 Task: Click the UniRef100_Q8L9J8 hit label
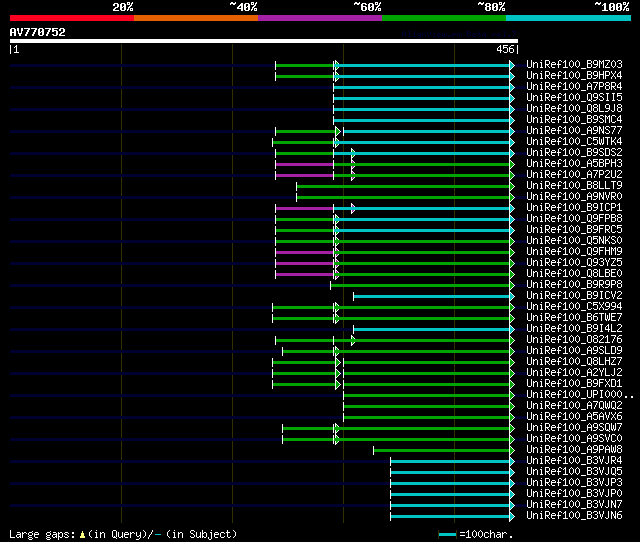[x=574, y=109]
